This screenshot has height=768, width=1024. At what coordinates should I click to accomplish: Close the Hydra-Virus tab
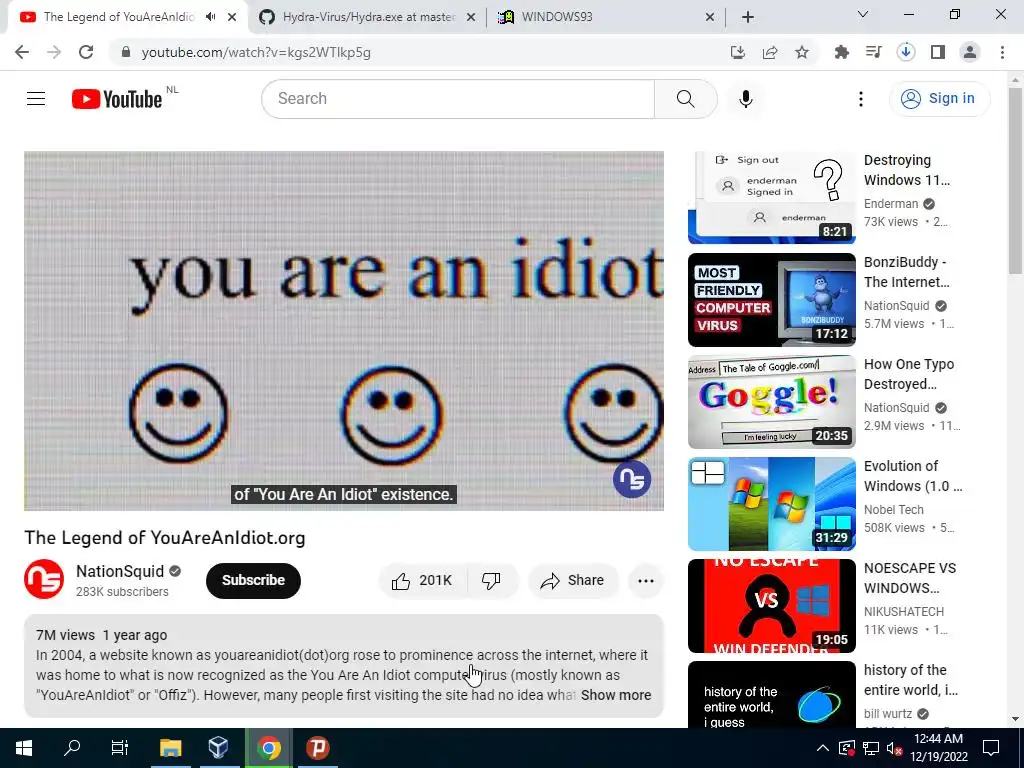tap(470, 18)
